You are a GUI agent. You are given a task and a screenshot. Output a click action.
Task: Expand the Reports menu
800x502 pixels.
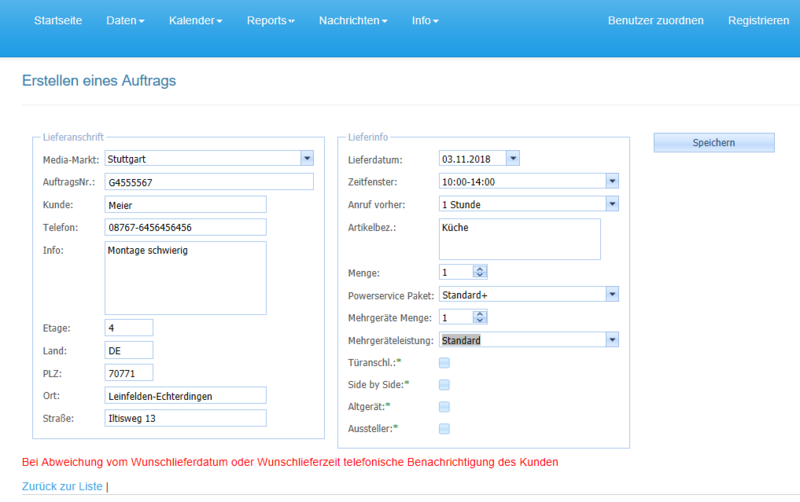click(x=270, y=21)
